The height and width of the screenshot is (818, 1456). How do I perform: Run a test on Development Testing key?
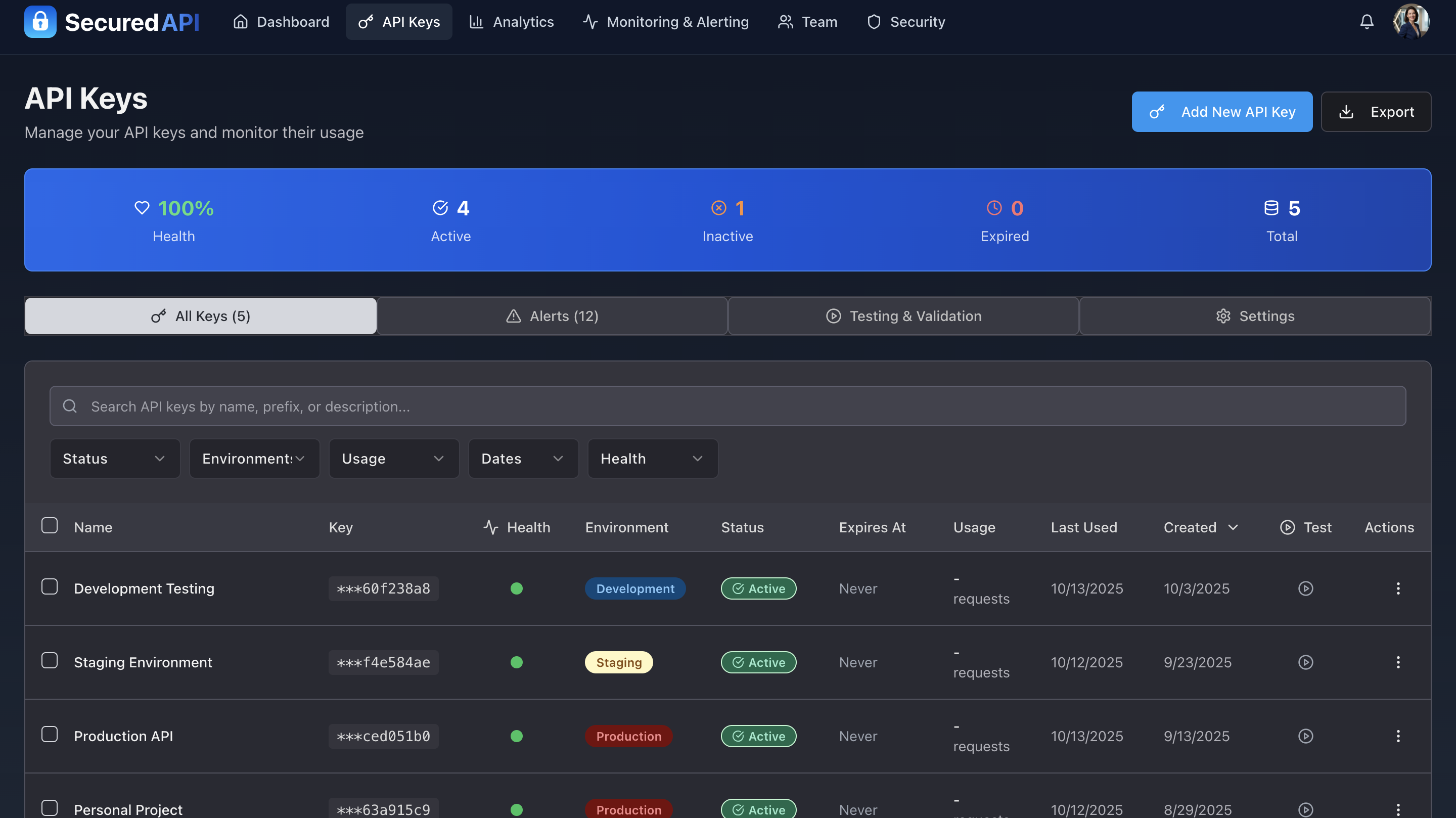tap(1306, 588)
